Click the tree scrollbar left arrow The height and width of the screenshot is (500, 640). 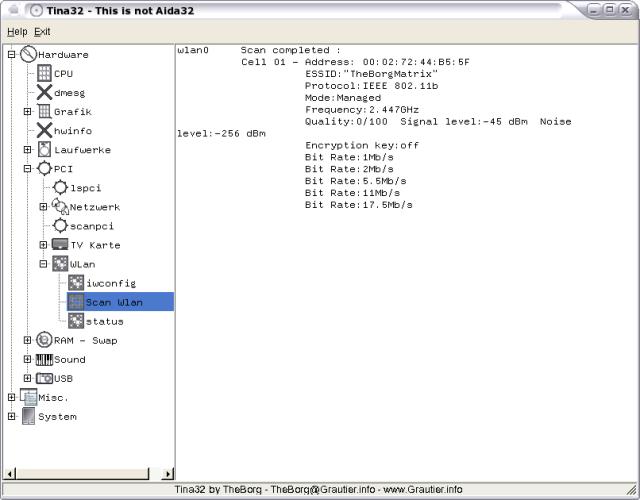pos(10,473)
